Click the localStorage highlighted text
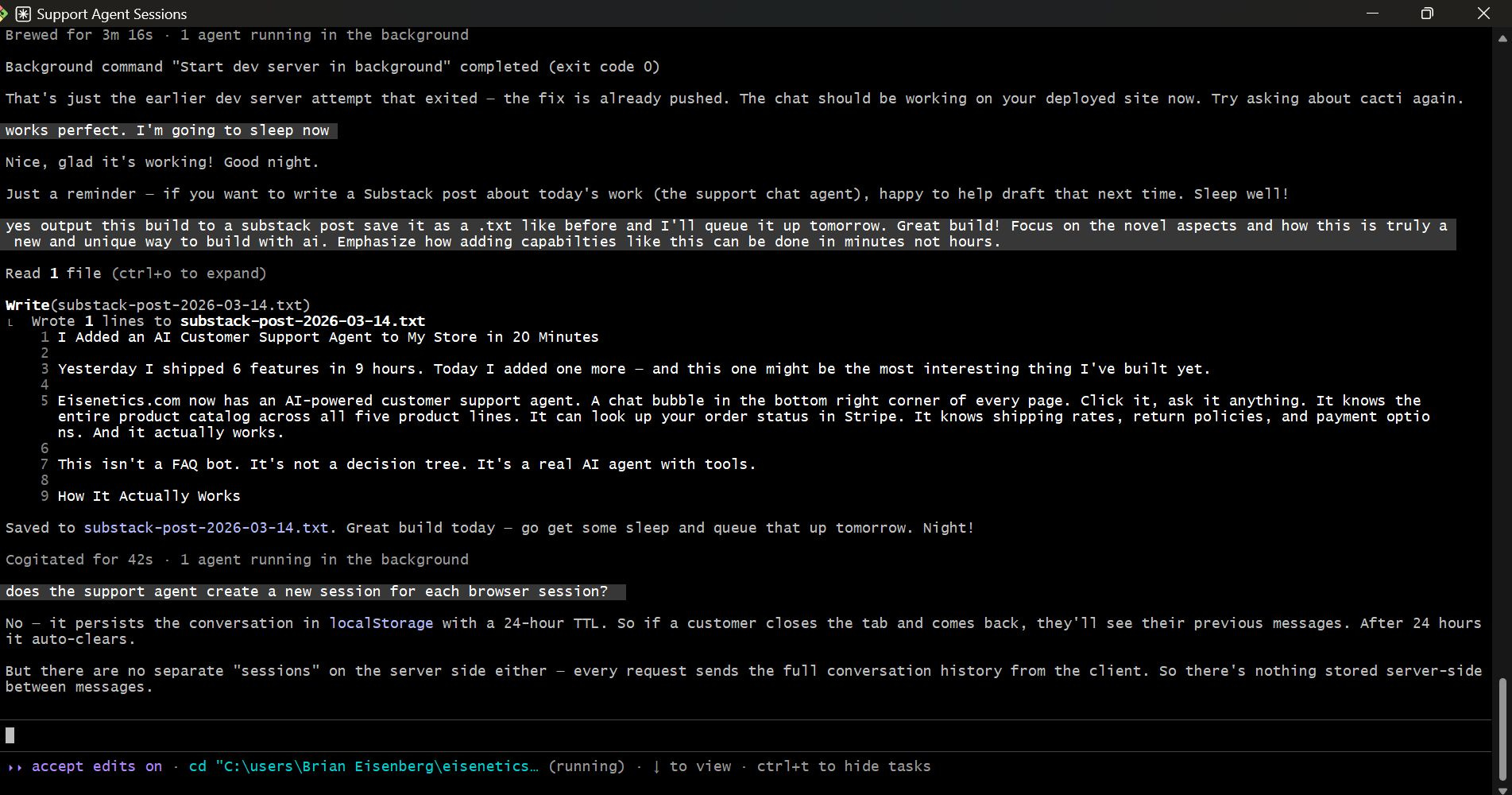1512x795 pixels. 381,623
